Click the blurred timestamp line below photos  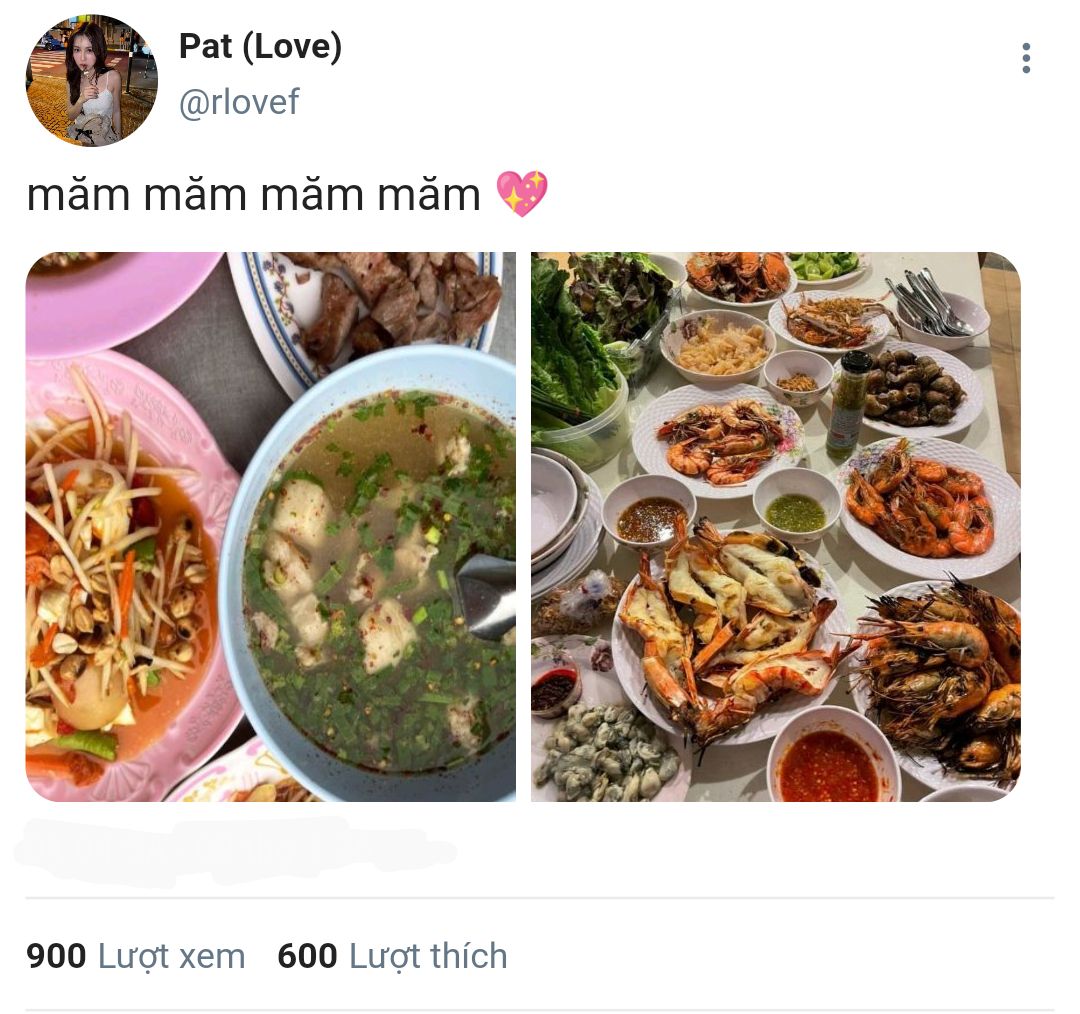point(234,851)
